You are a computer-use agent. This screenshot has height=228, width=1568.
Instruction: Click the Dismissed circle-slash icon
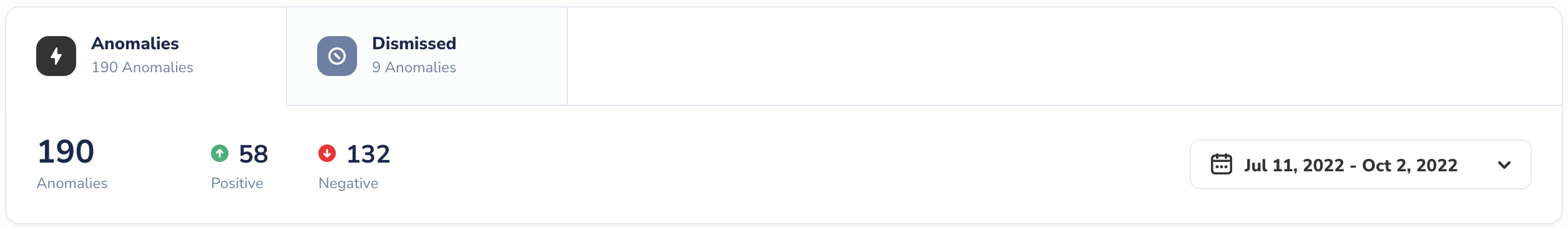pyautogui.click(x=337, y=56)
